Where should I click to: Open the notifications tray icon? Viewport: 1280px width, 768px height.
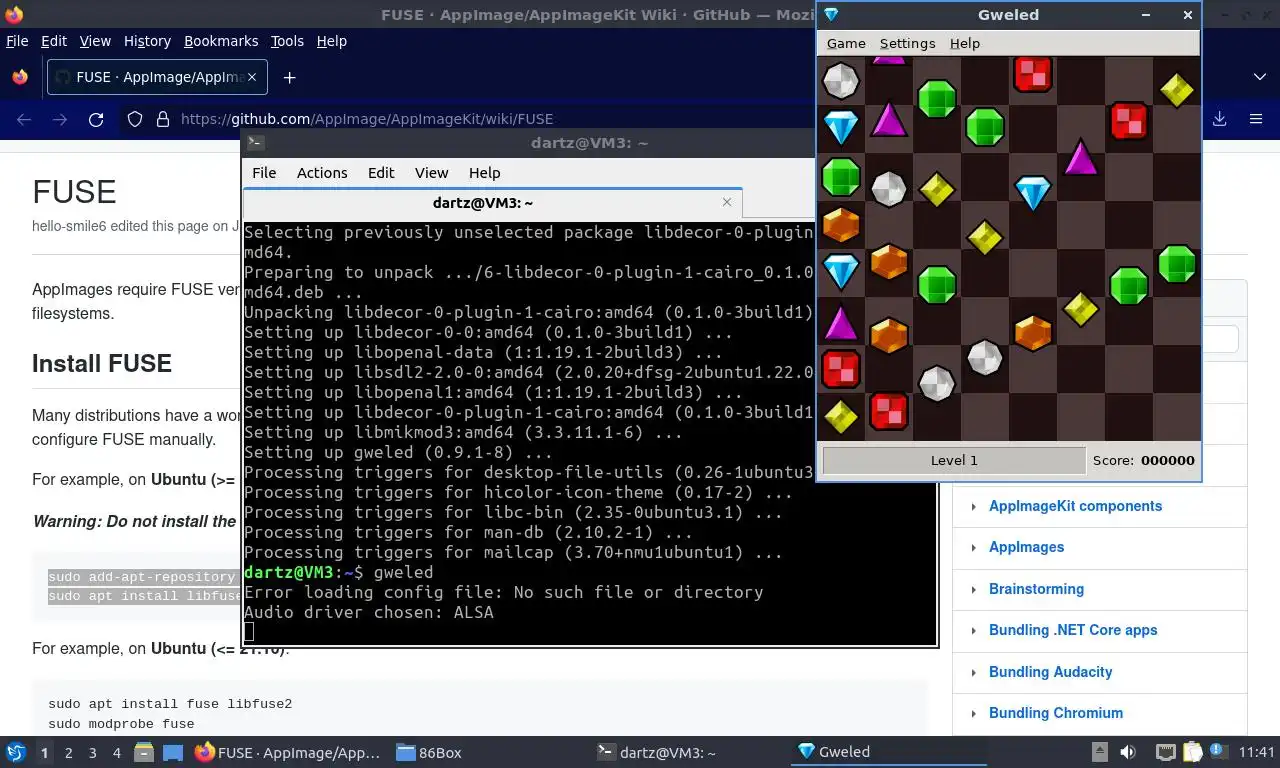point(1219,752)
